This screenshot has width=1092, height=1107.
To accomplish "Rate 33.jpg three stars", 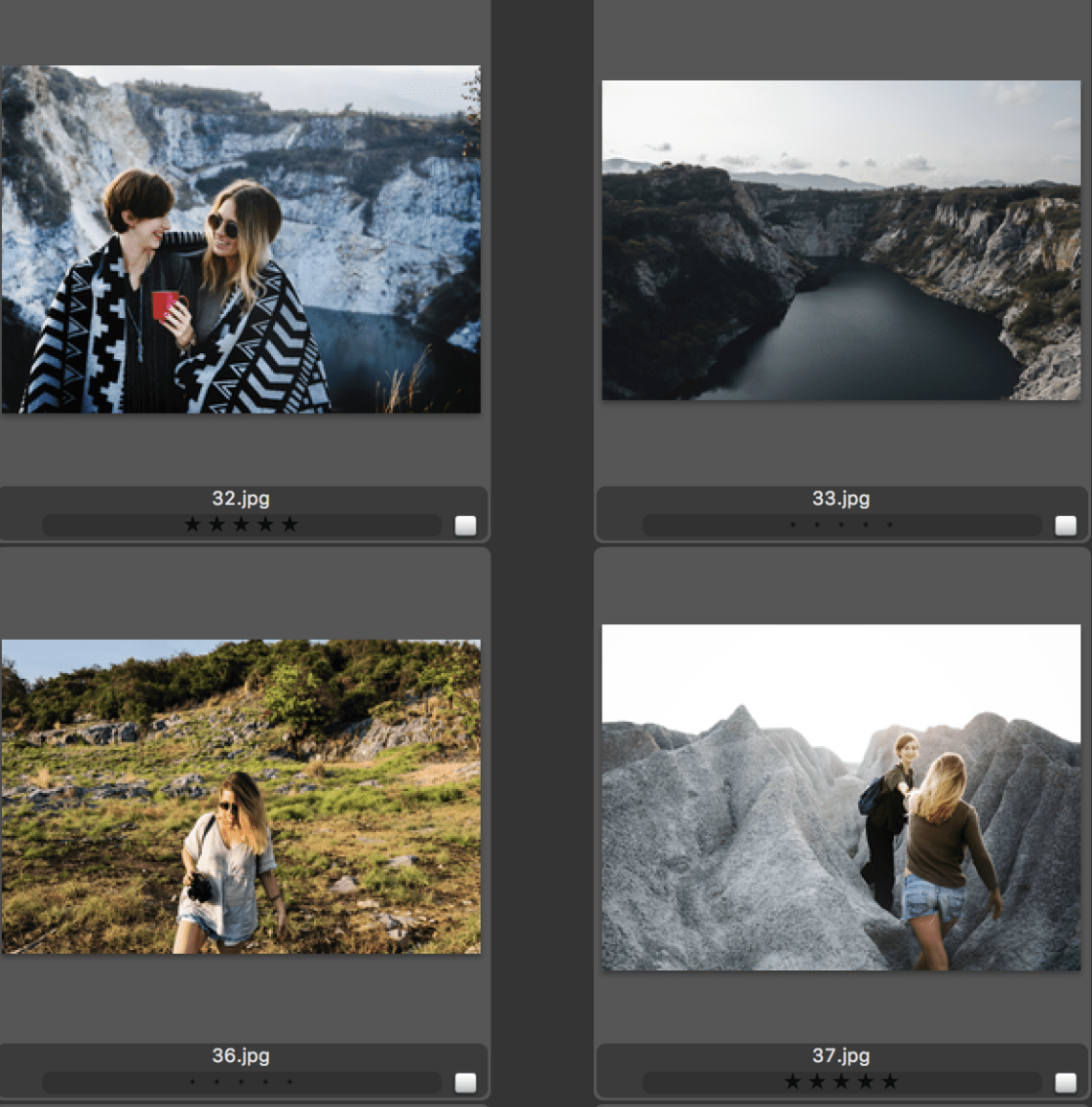I will tap(842, 525).
